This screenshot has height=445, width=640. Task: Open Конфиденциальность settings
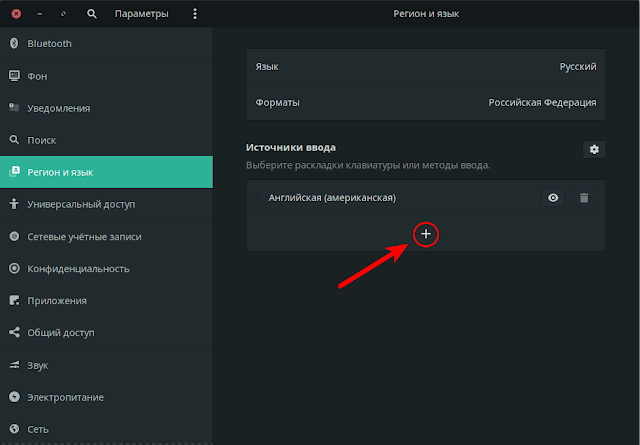point(106,269)
